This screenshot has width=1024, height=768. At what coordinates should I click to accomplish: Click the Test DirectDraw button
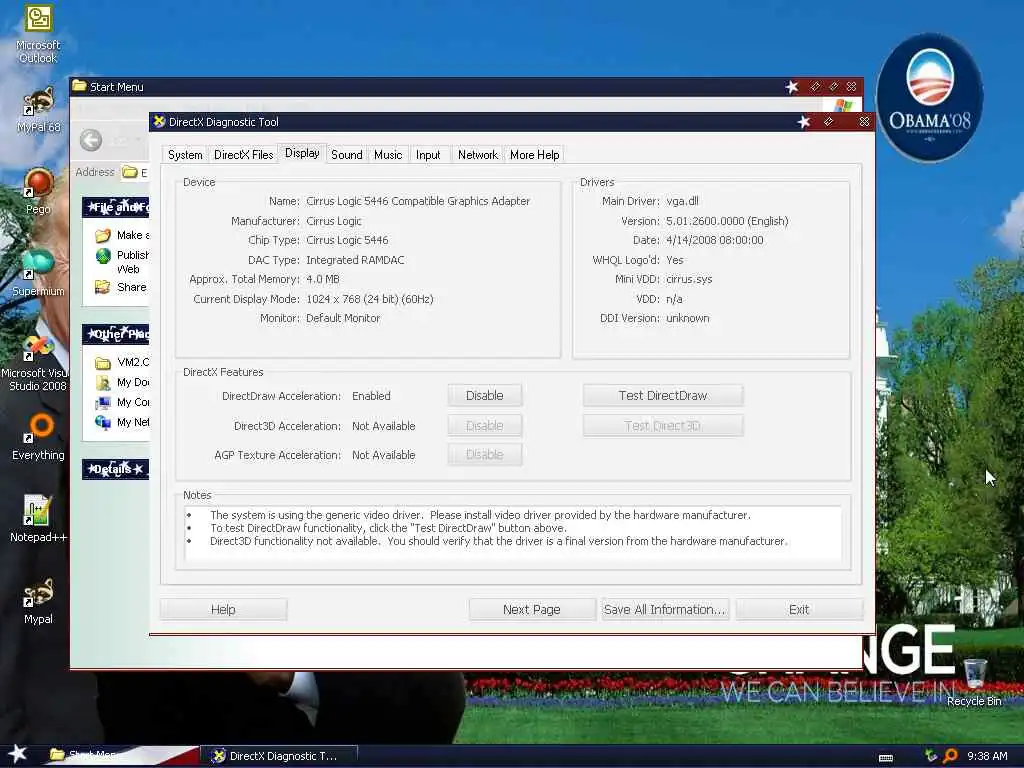click(663, 396)
